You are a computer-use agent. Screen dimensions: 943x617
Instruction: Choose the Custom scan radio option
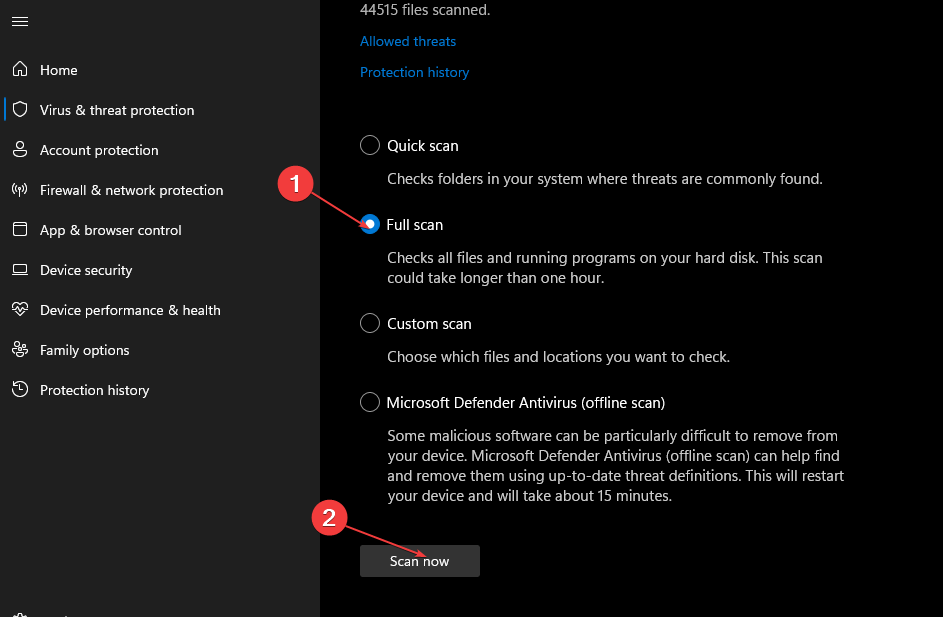tap(370, 324)
